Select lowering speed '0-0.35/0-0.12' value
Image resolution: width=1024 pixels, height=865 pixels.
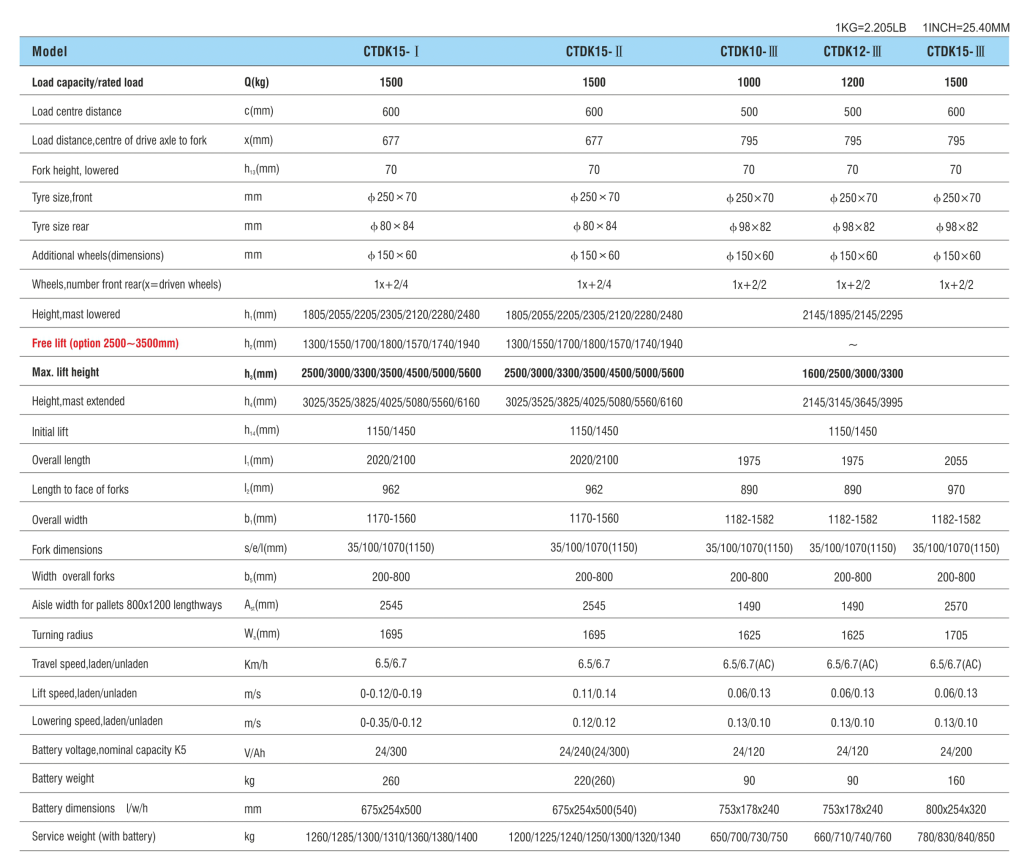[x=391, y=723]
